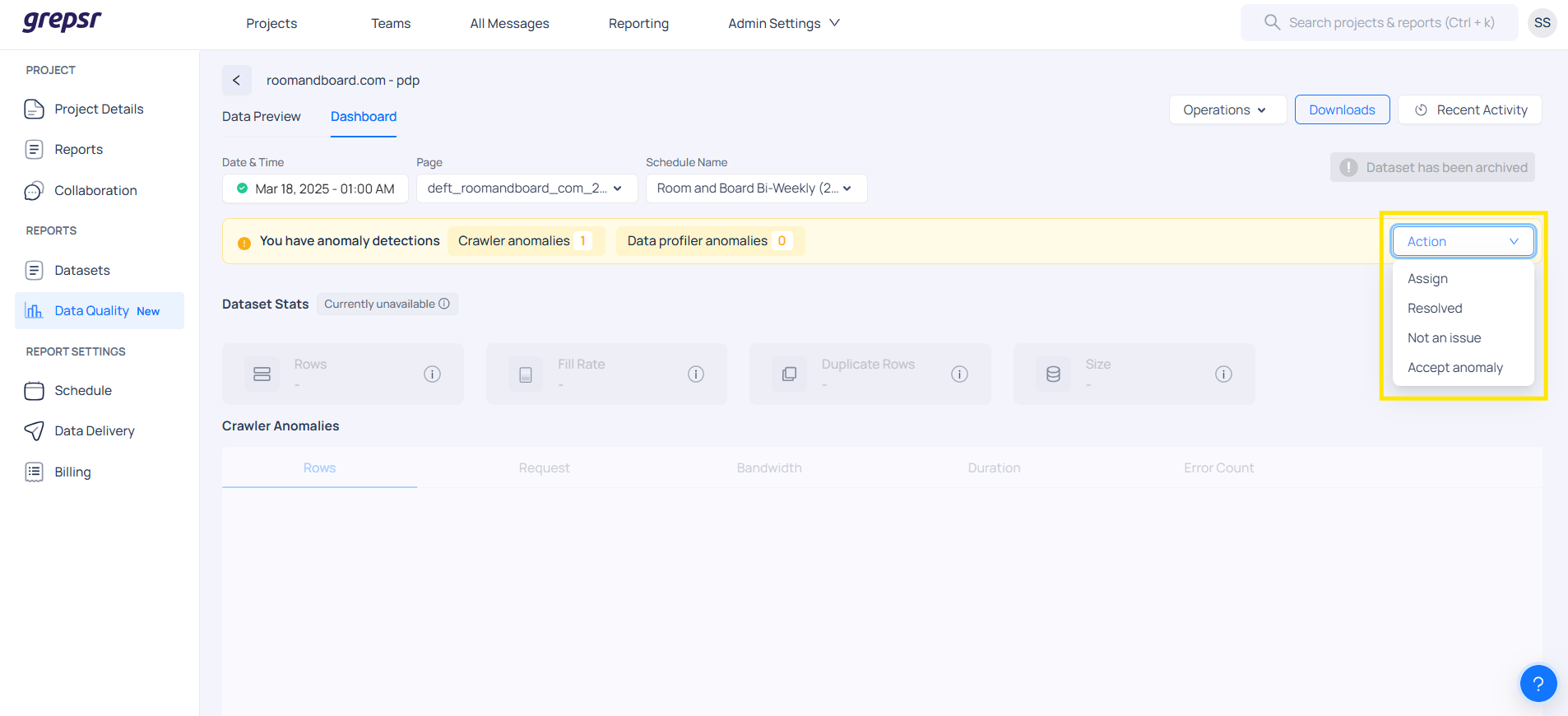This screenshot has width=1568, height=716.
Task: Open the SS user avatar menu
Action: pyautogui.click(x=1542, y=23)
